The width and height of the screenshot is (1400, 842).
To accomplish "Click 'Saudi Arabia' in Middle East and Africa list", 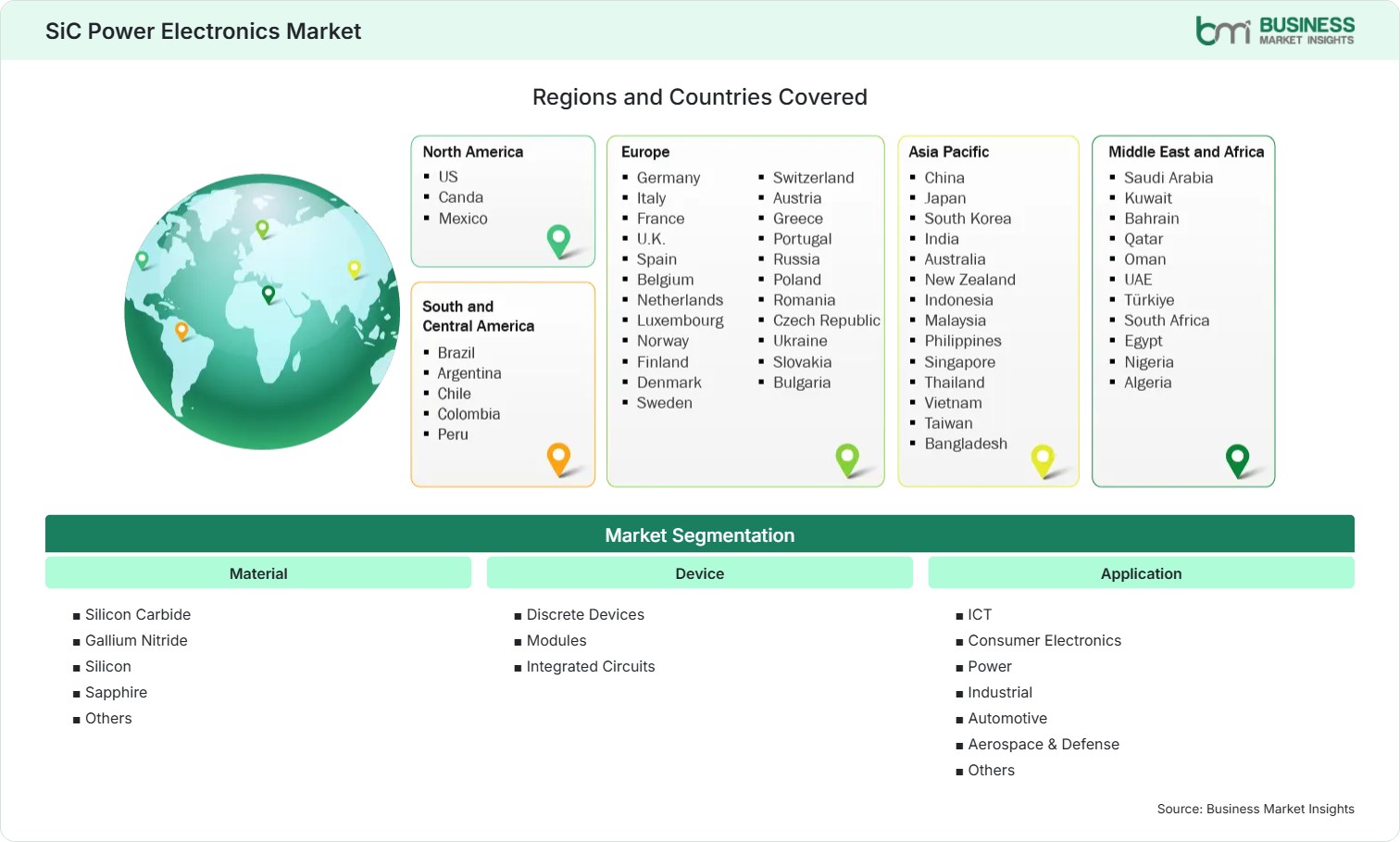I will [x=1169, y=178].
